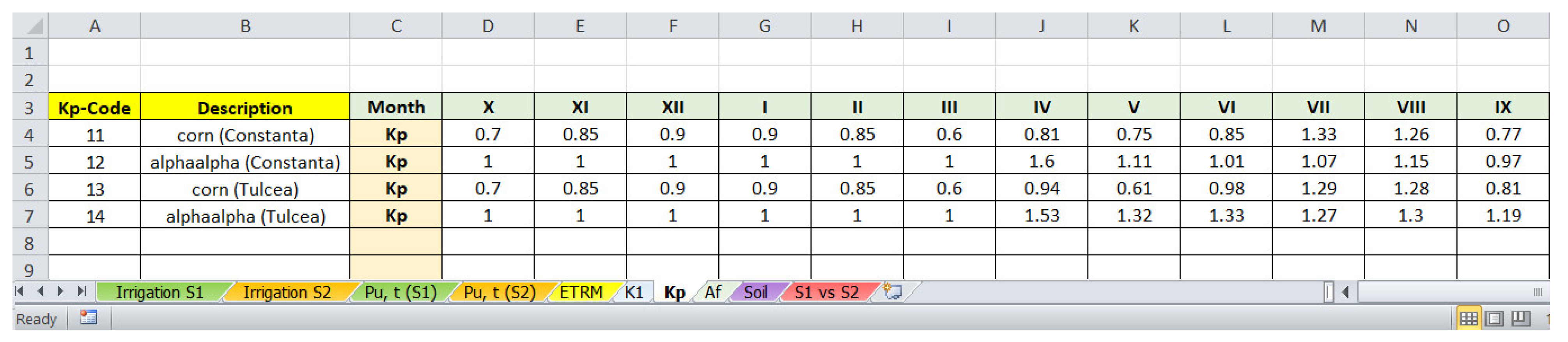Switch to Page Layout view
Screen dimensions: 1568x342
1494,318
